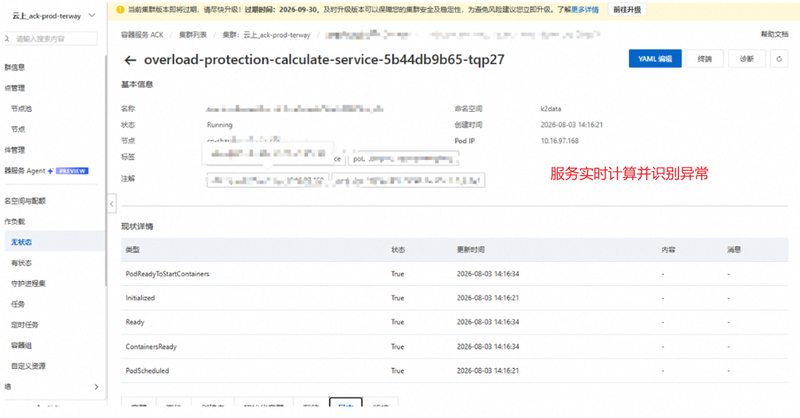
Task: Go to 容器服务 ACK breadcrumb
Action: click(x=142, y=35)
